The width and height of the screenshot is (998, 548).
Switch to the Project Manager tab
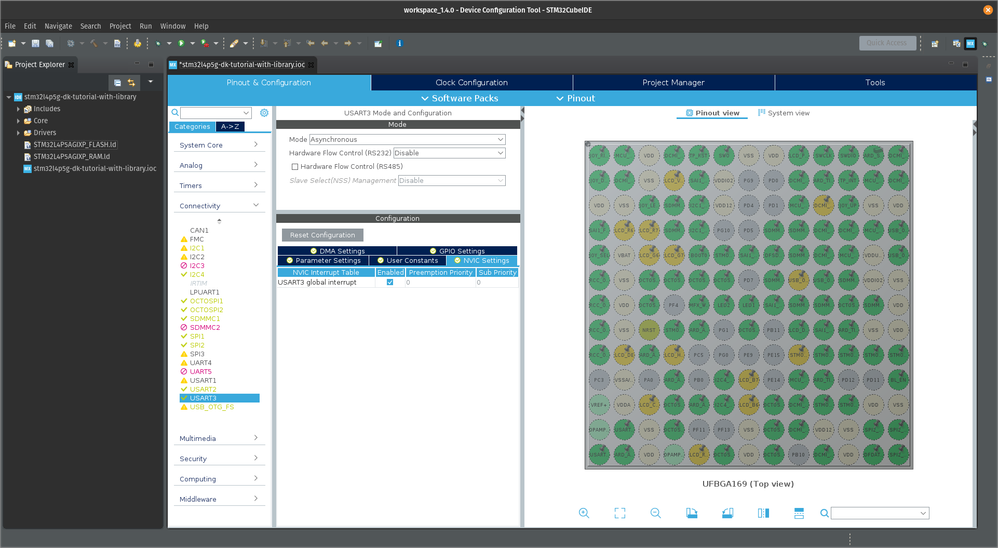pos(673,82)
